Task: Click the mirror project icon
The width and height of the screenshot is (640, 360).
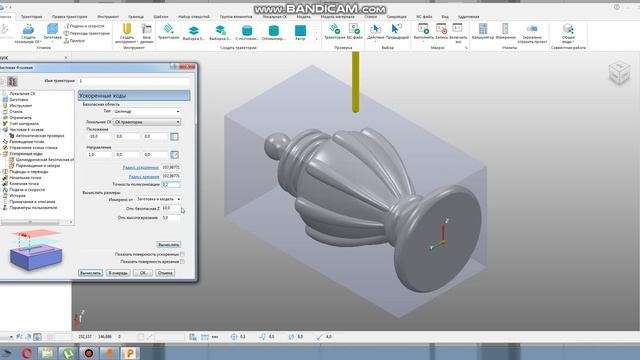Action: click(532, 29)
